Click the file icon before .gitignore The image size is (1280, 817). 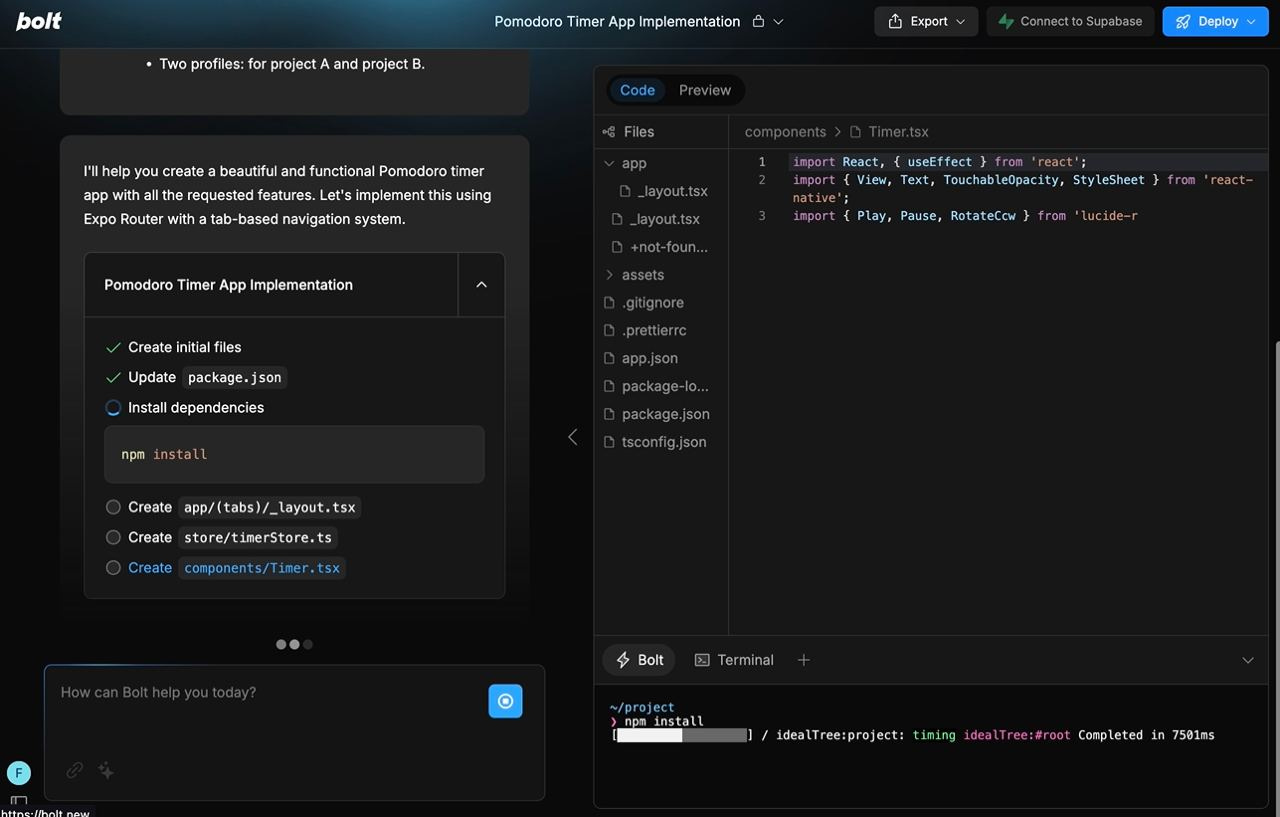pos(609,303)
